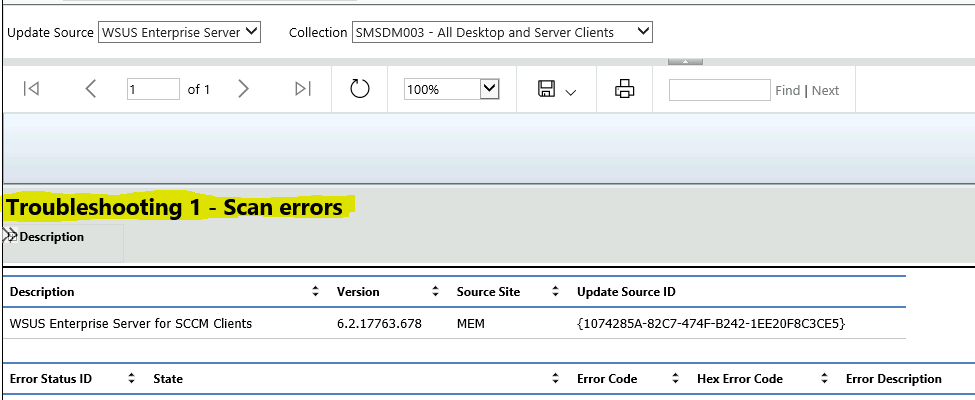Click the 'Troubleshooting 1 - Scan errors' title
Screen dimensions: 975x400
175,207
